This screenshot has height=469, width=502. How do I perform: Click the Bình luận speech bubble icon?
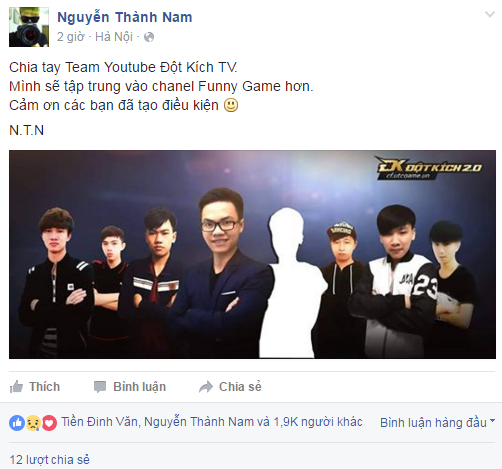click(x=100, y=387)
